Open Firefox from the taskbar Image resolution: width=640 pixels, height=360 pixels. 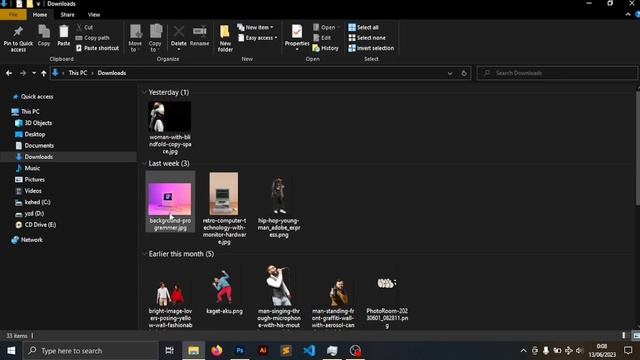[217, 351]
